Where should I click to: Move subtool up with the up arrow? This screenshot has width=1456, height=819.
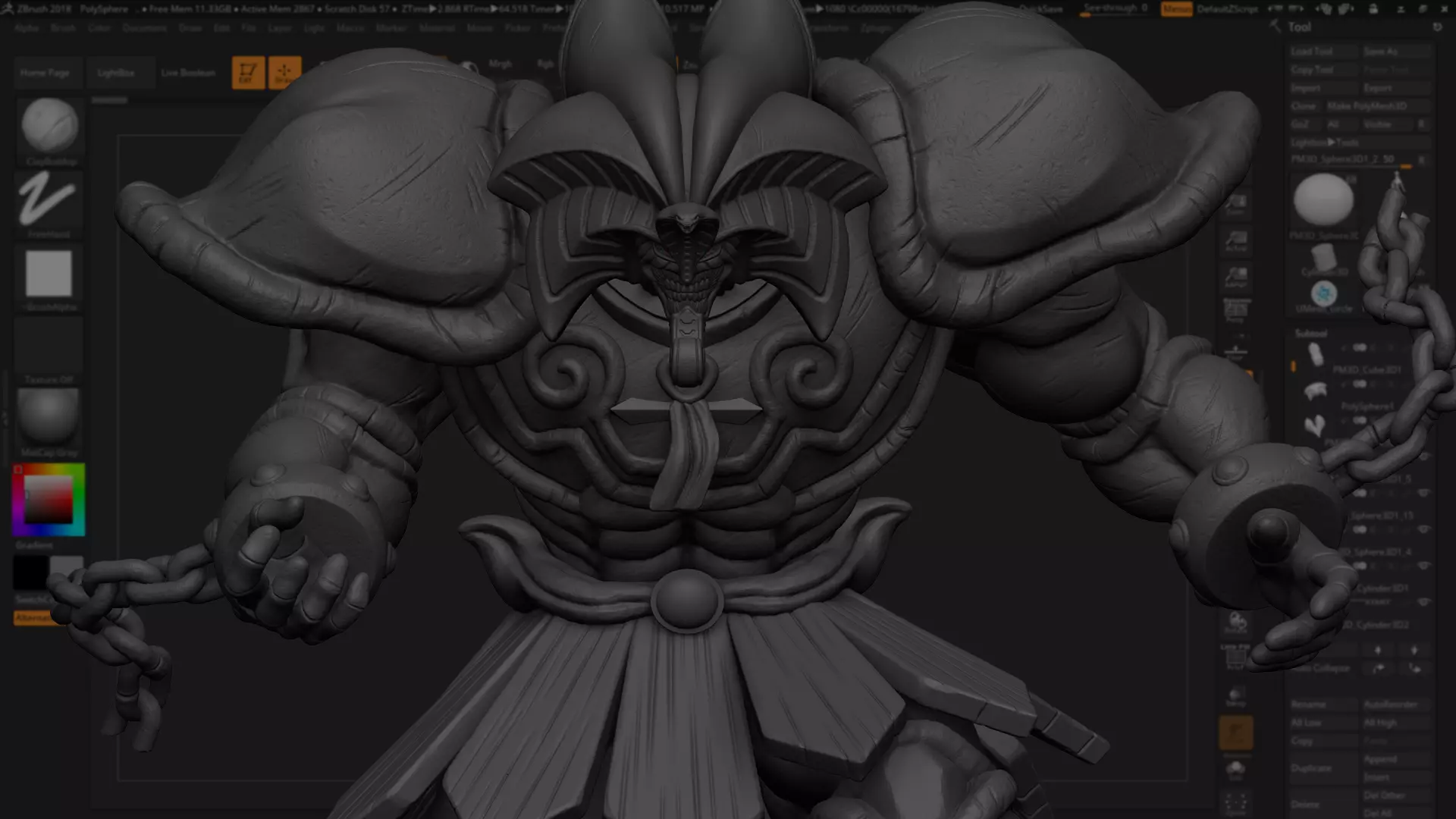pyautogui.click(x=1378, y=650)
